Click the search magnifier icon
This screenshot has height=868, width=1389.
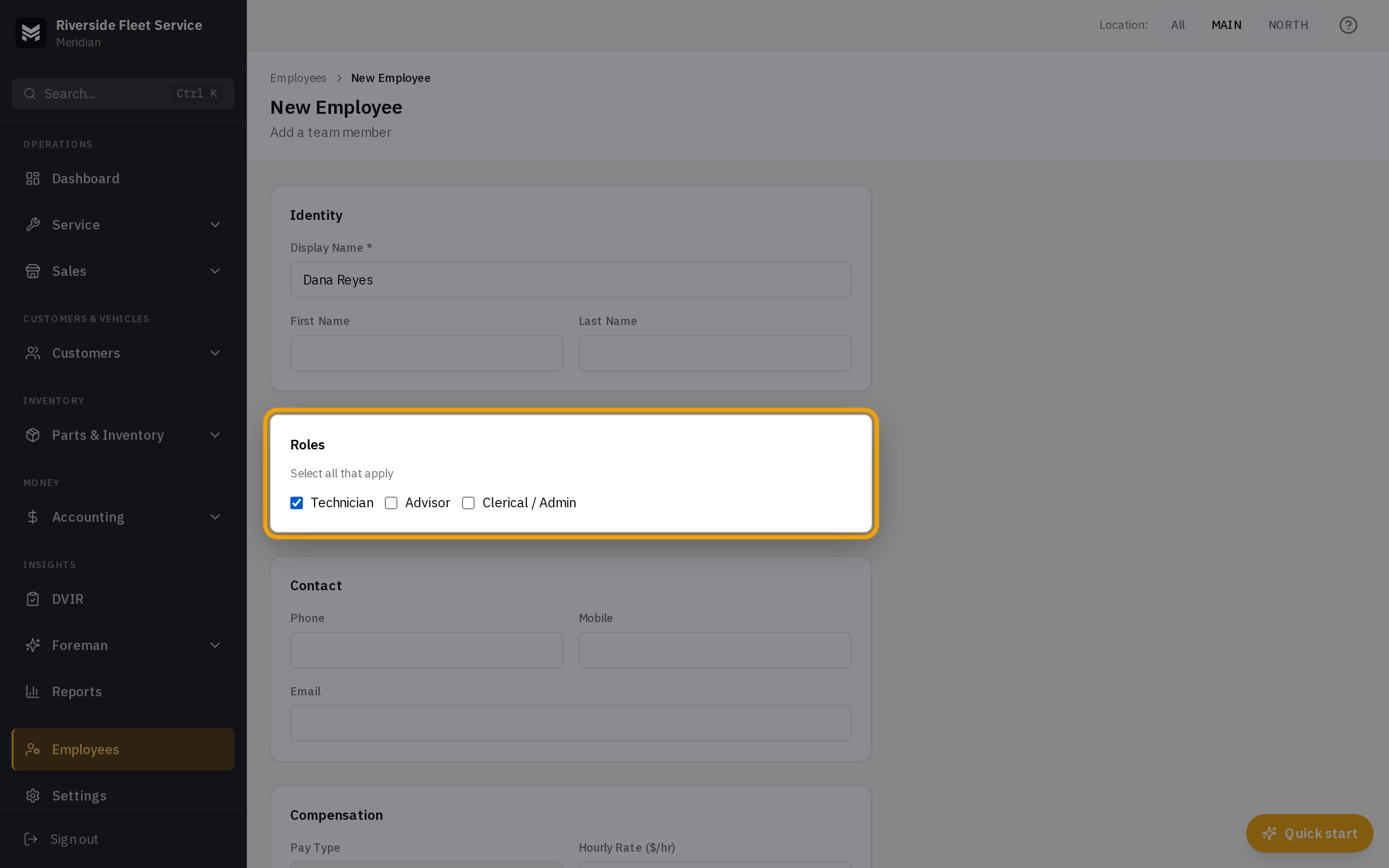[x=30, y=94]
